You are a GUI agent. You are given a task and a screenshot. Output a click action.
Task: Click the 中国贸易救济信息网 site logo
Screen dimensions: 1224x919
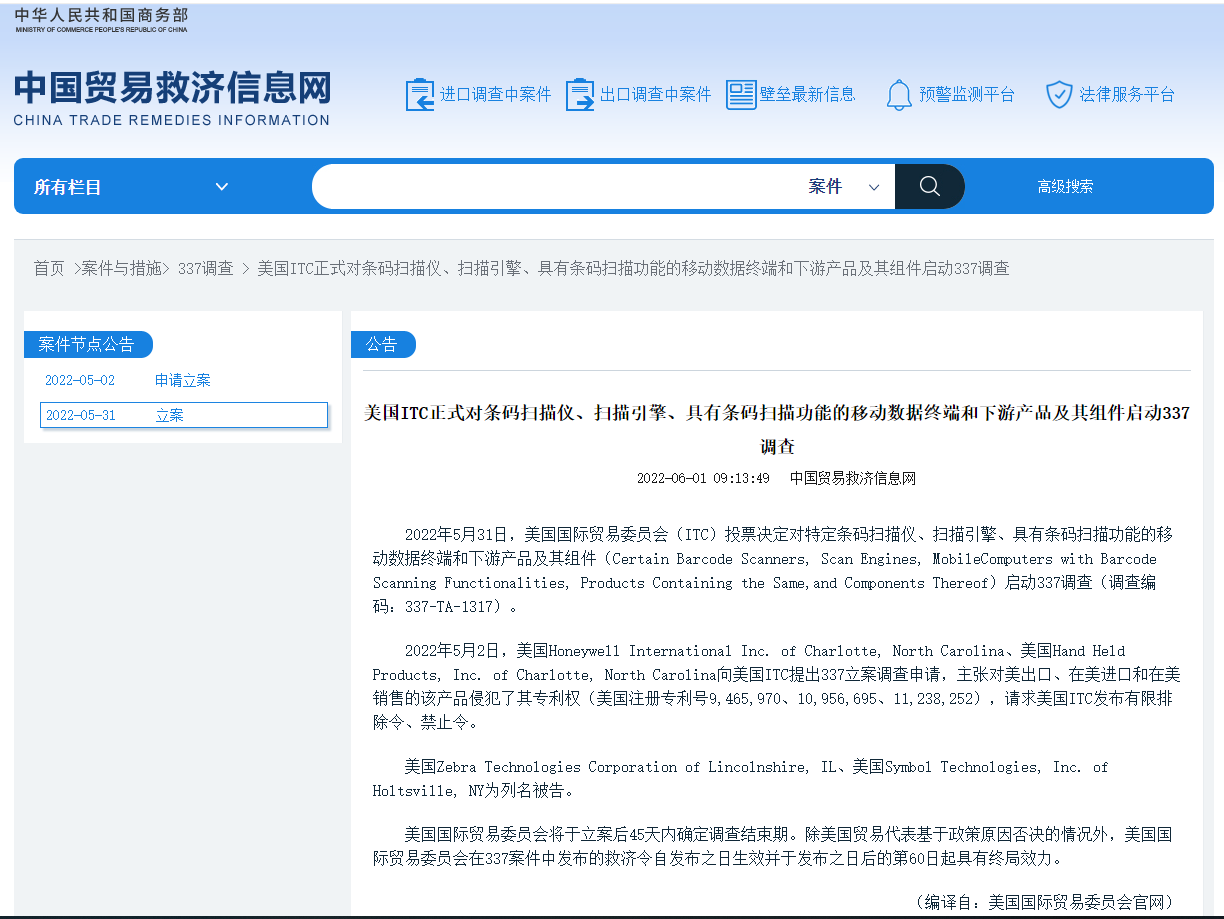[172, 97]
